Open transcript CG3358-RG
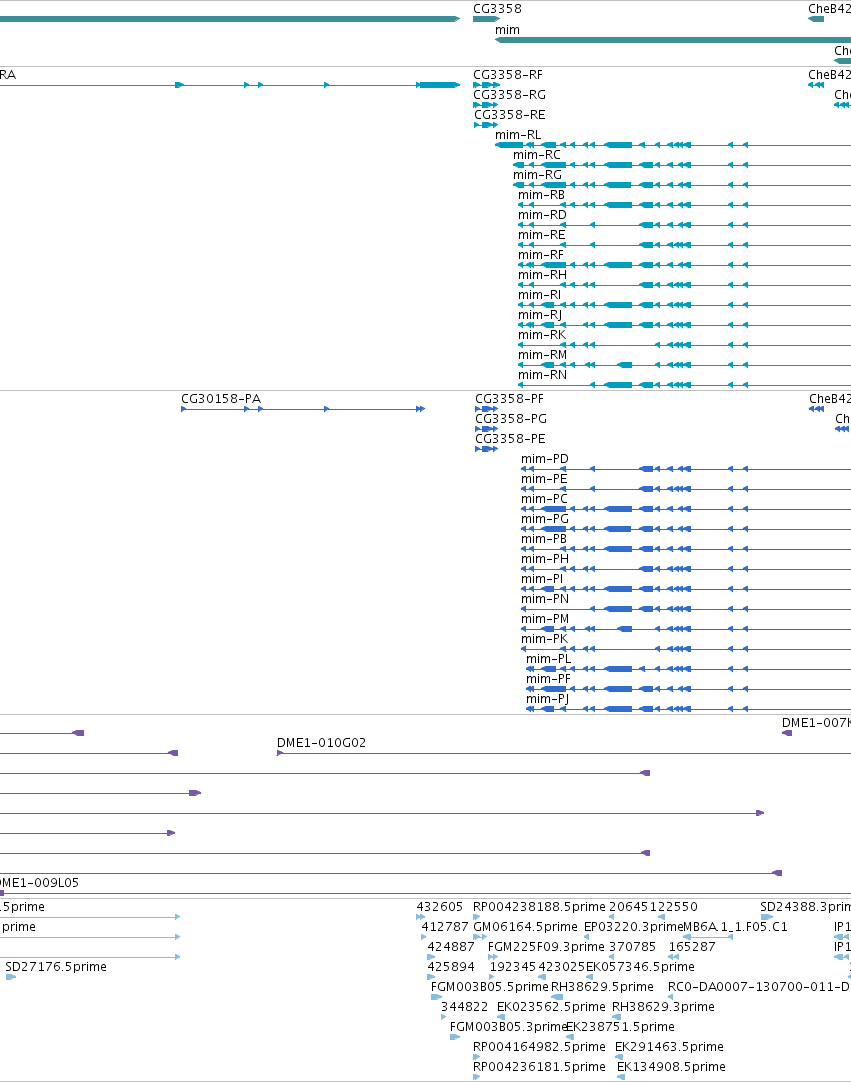The image size is (851, 1082). coord(509,95)
